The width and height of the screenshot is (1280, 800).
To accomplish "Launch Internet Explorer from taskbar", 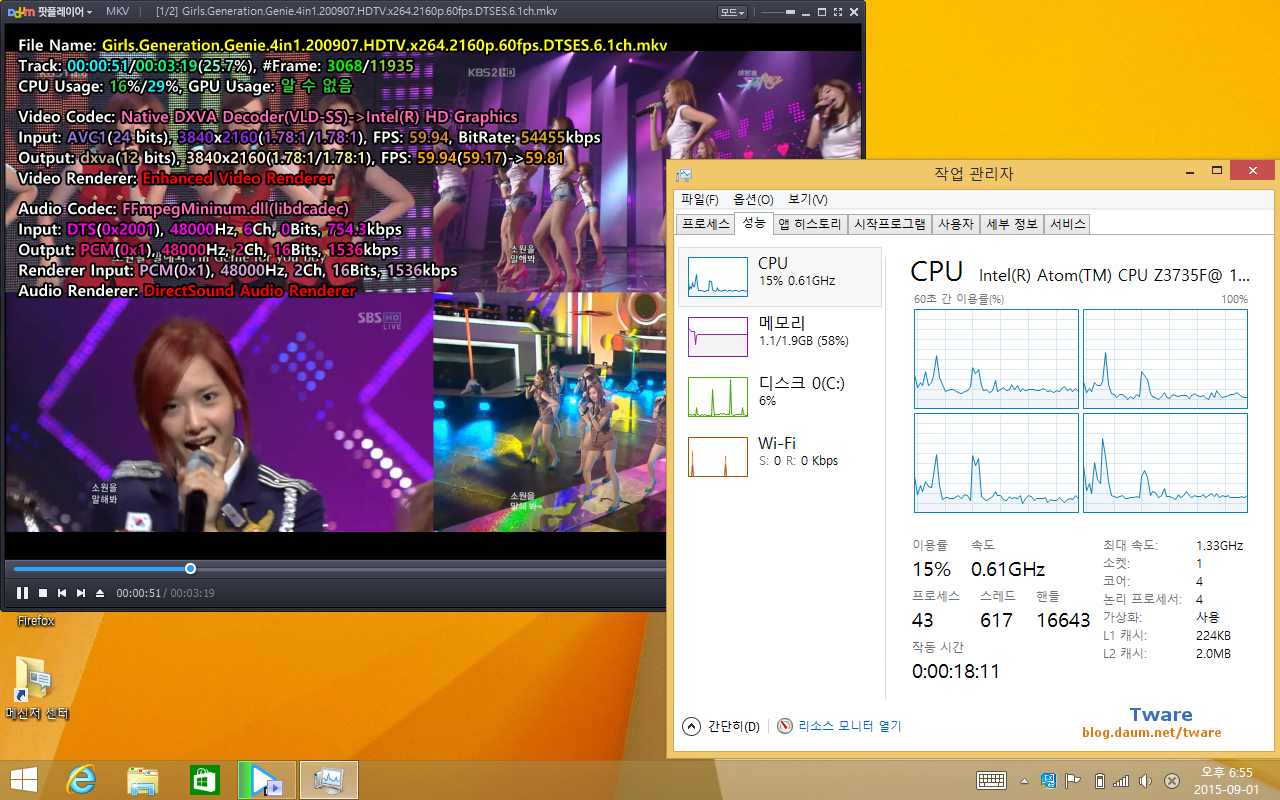I will click(81, 780).
